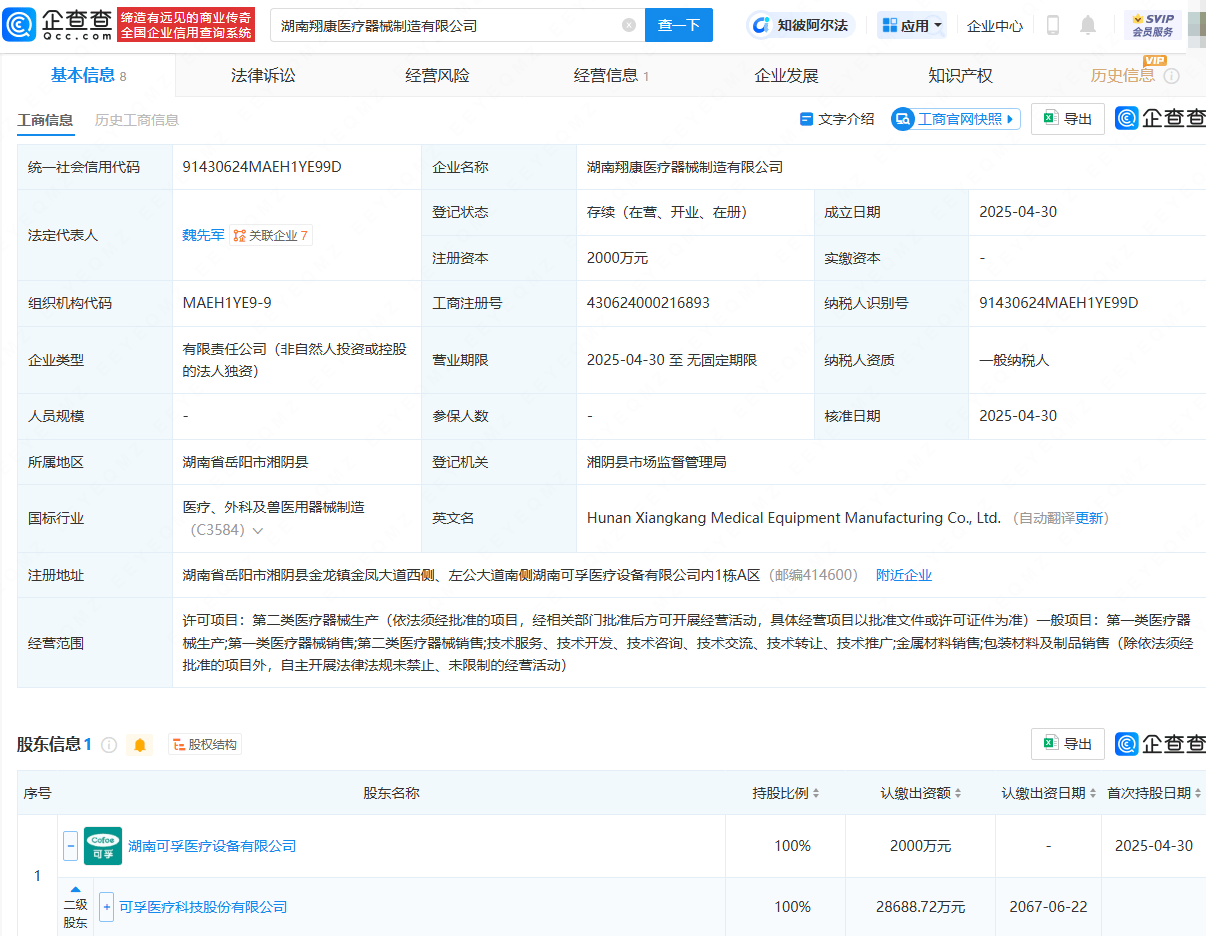
Task: Sort by 认缴出资额 column
Action: point(921,793)
